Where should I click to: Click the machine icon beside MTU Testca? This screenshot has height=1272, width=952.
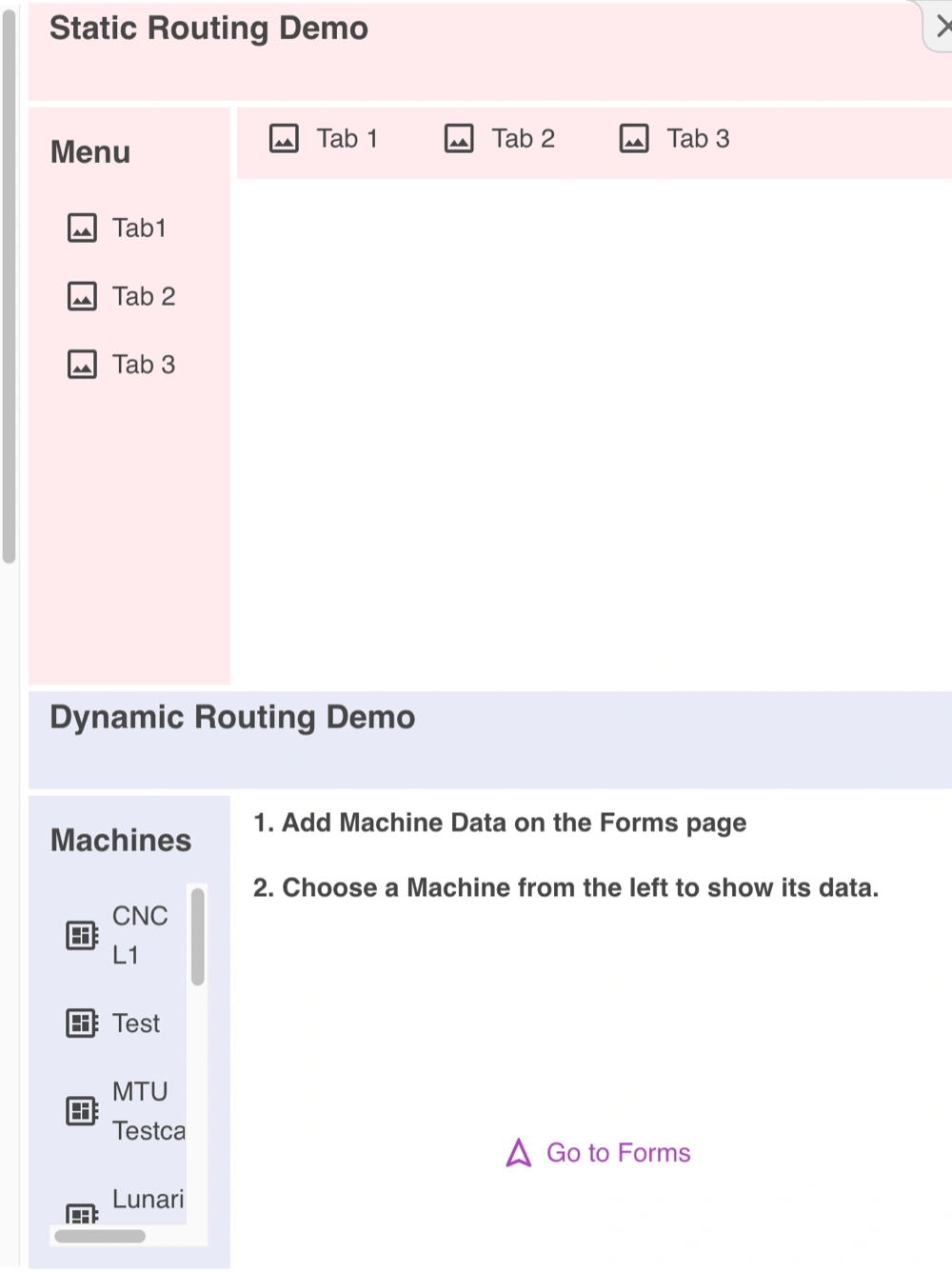coord(82,1111)
